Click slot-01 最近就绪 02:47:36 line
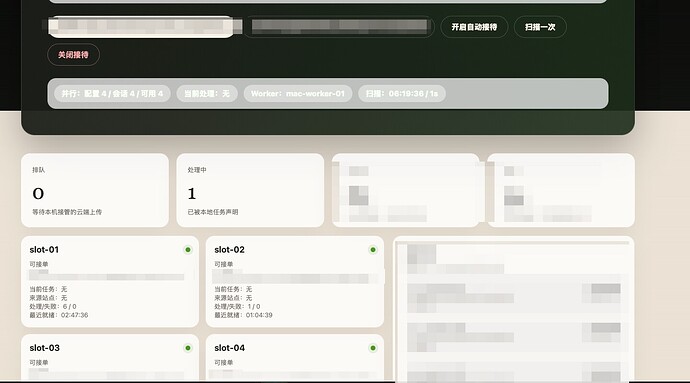Screen dimensions: 690x383 pos(59,315)
